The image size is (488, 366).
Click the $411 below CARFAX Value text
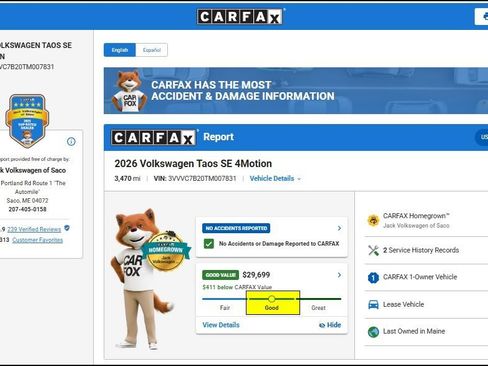(x=237, y=287)
